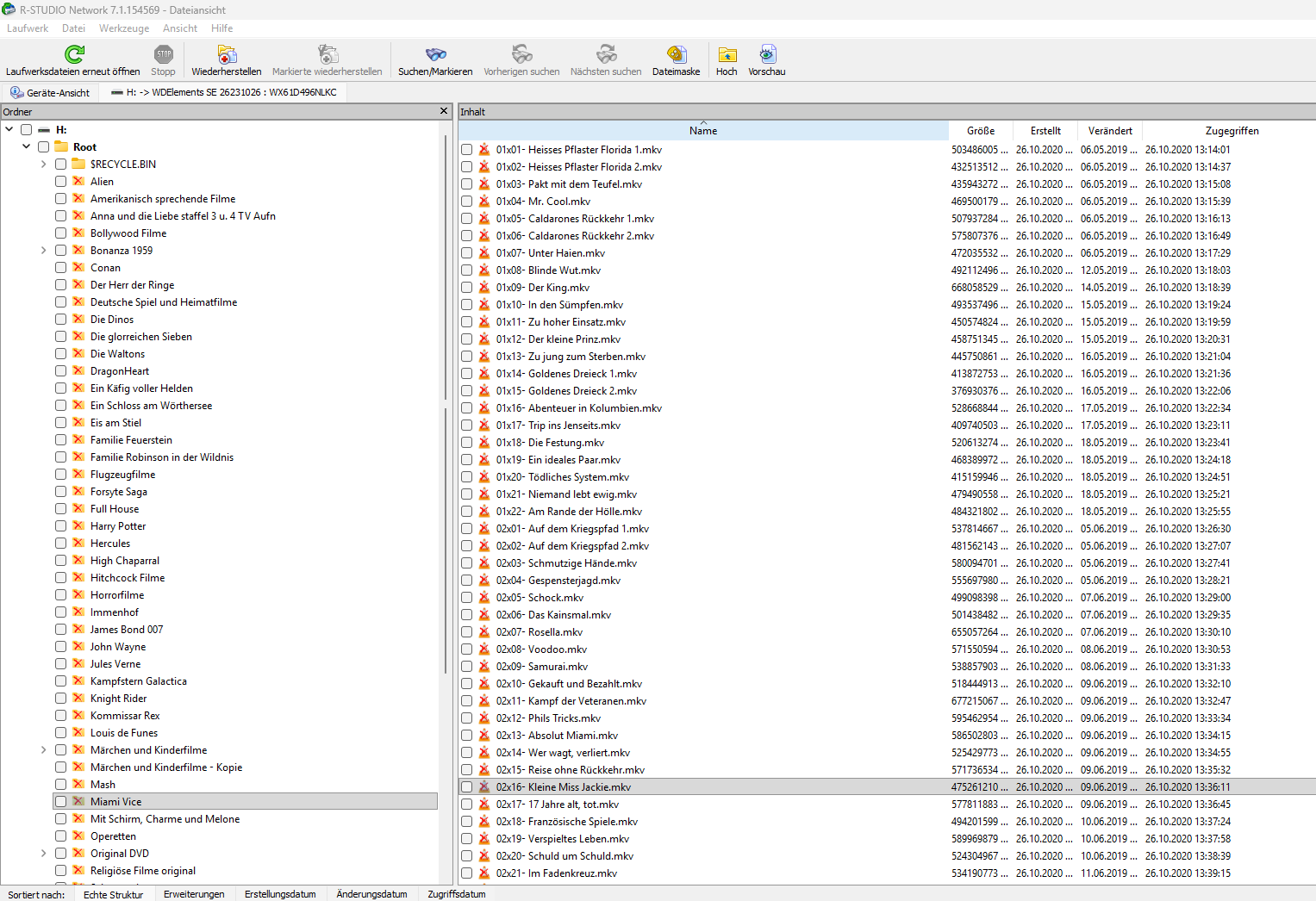Click the Nächsten suchen icon
Viewport: 1316px width, 901px height.
tap(606, 54)
